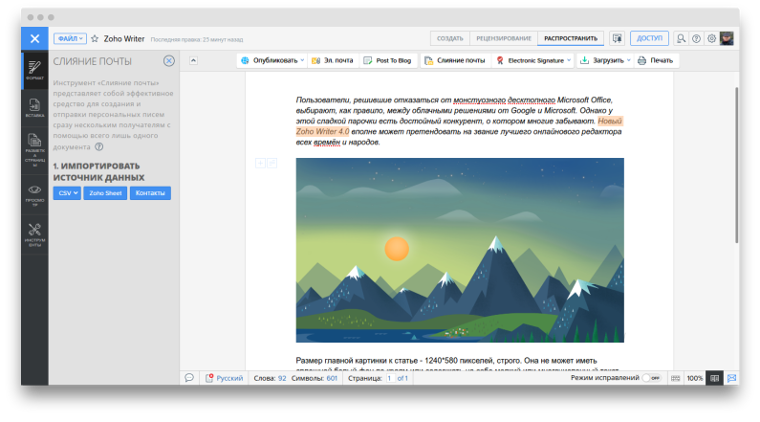Switch to reader view book icon in status bar
Viewport: 760px width, 422px height.
(714, 378)
